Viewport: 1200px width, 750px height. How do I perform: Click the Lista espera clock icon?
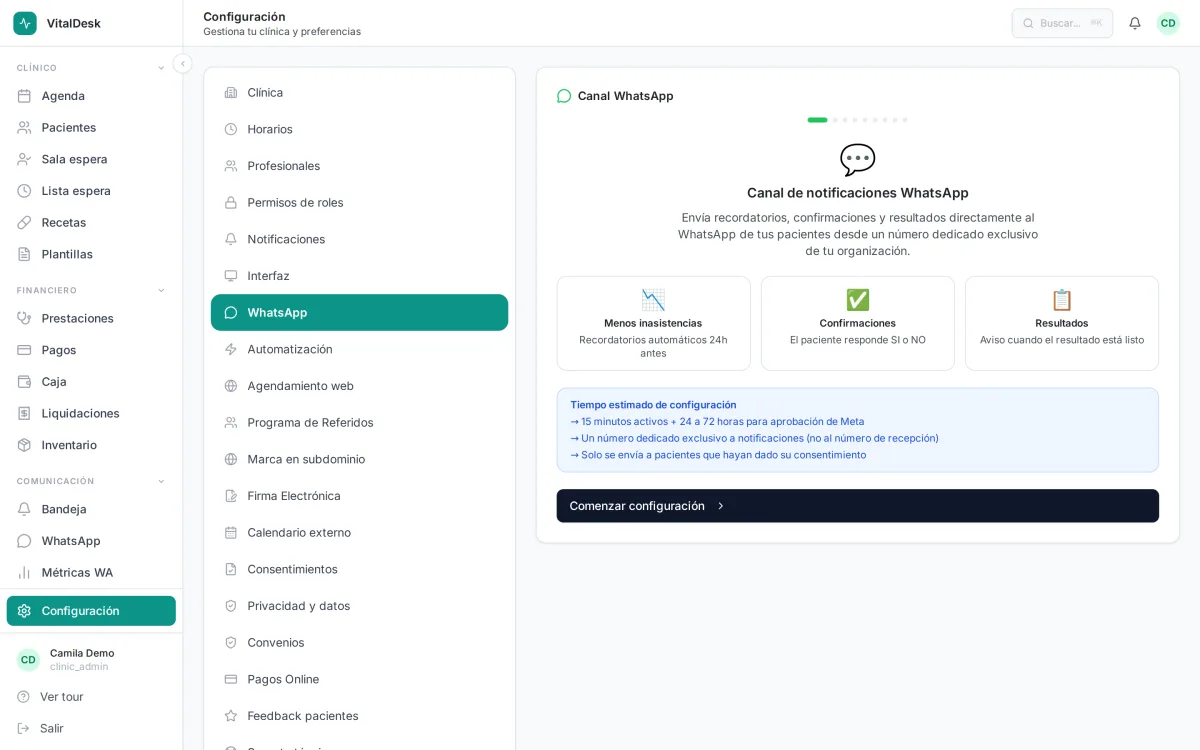[24, 191]
